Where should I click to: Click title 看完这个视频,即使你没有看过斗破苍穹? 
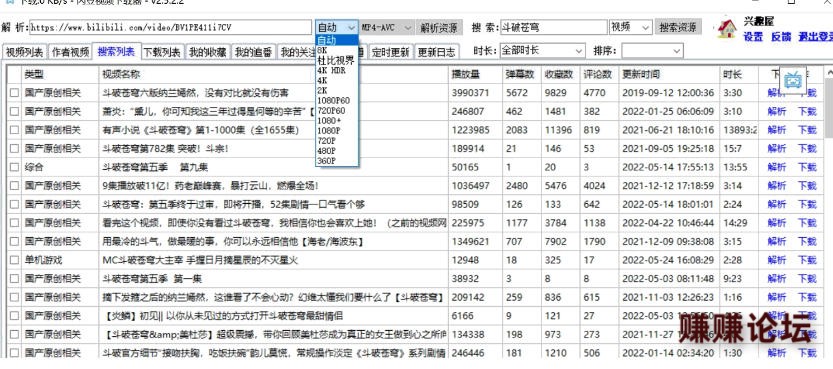coord(274,223)
